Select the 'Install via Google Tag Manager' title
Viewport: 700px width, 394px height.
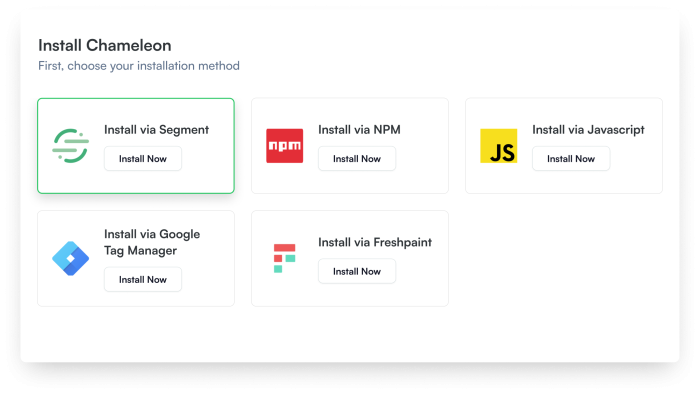coord(152,242)
